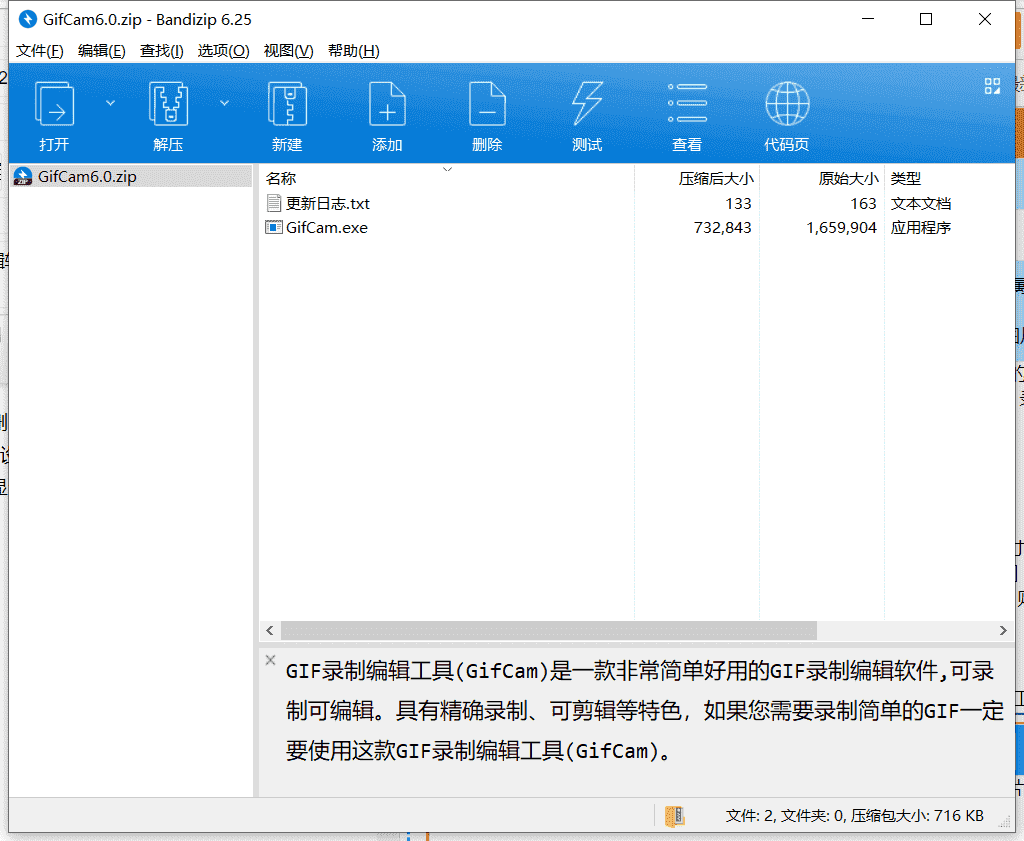Viewport: 1024px width, 841px height.
Task: Open the 编辑(E) menu
Action: tap(101, 51)
